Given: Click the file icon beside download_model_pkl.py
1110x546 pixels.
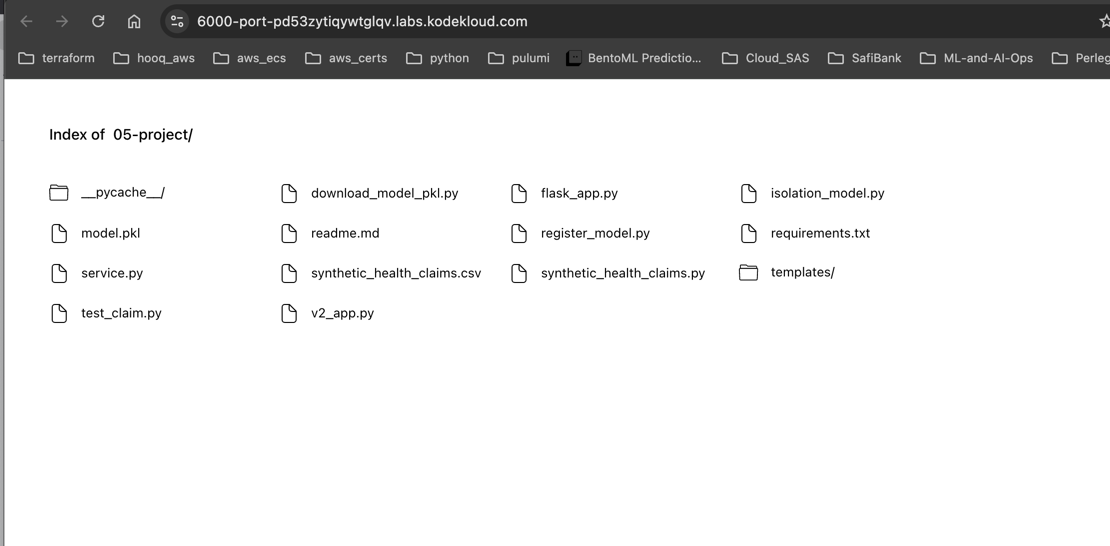Looking at the screenshot, I should coord(289,193).
